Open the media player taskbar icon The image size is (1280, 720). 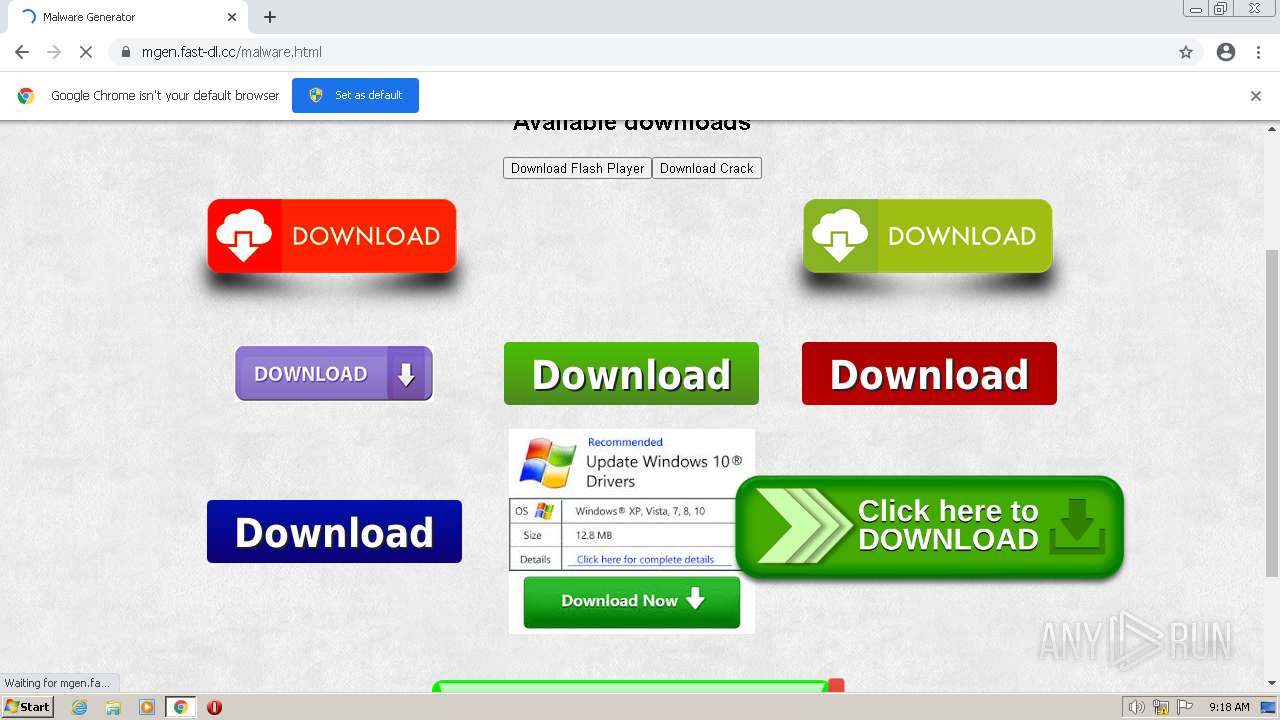[147, 707]
